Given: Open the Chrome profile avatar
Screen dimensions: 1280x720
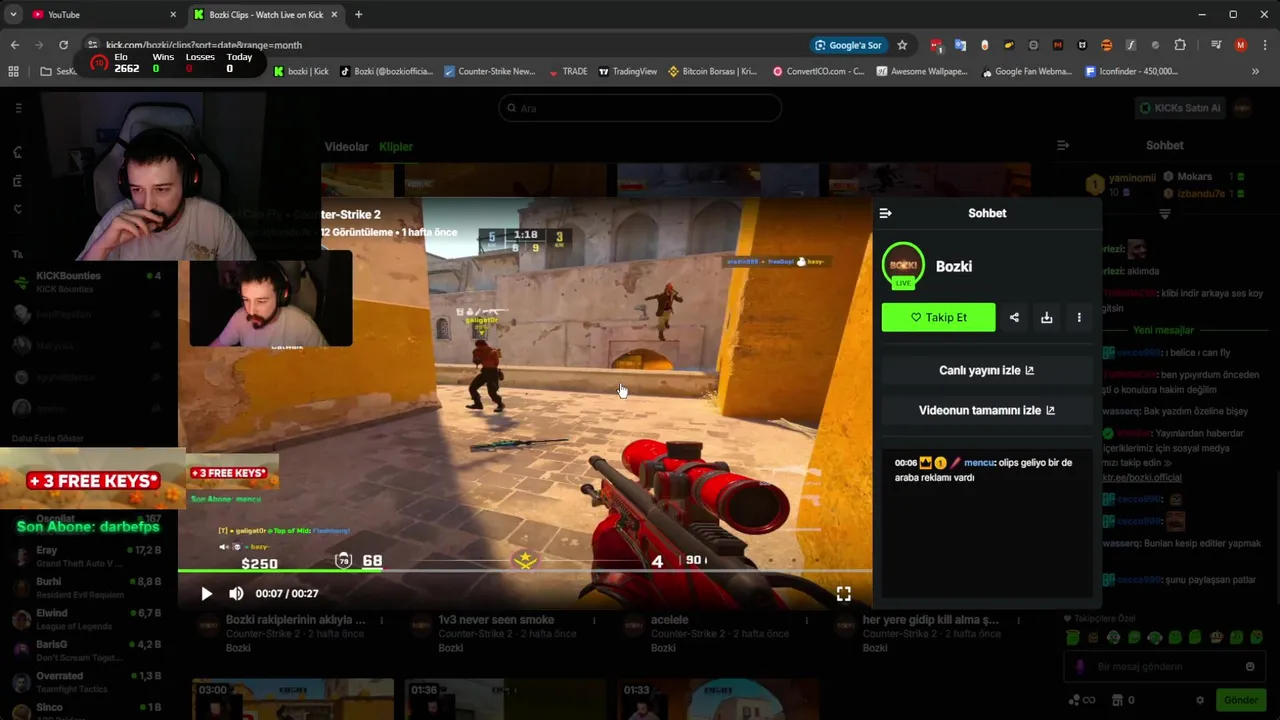Looking at the screenshot, I should click(x=1241, y=45).
